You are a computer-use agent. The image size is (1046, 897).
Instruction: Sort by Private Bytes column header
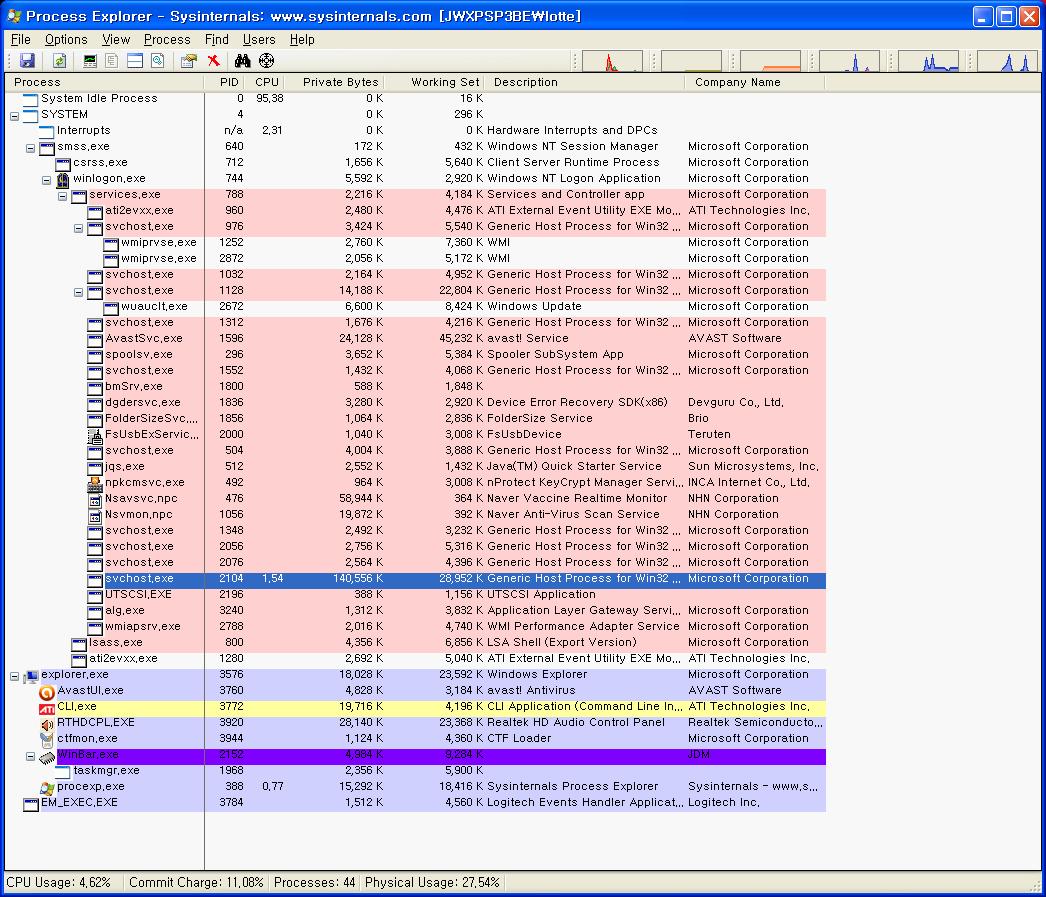[x=335, y=82]
